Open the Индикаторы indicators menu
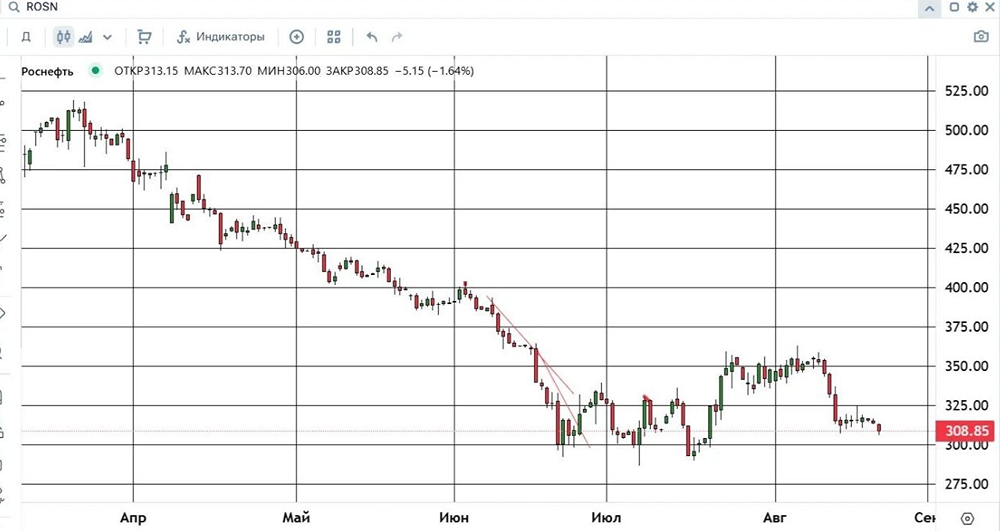1000x531 pixels. pos(221,37)
